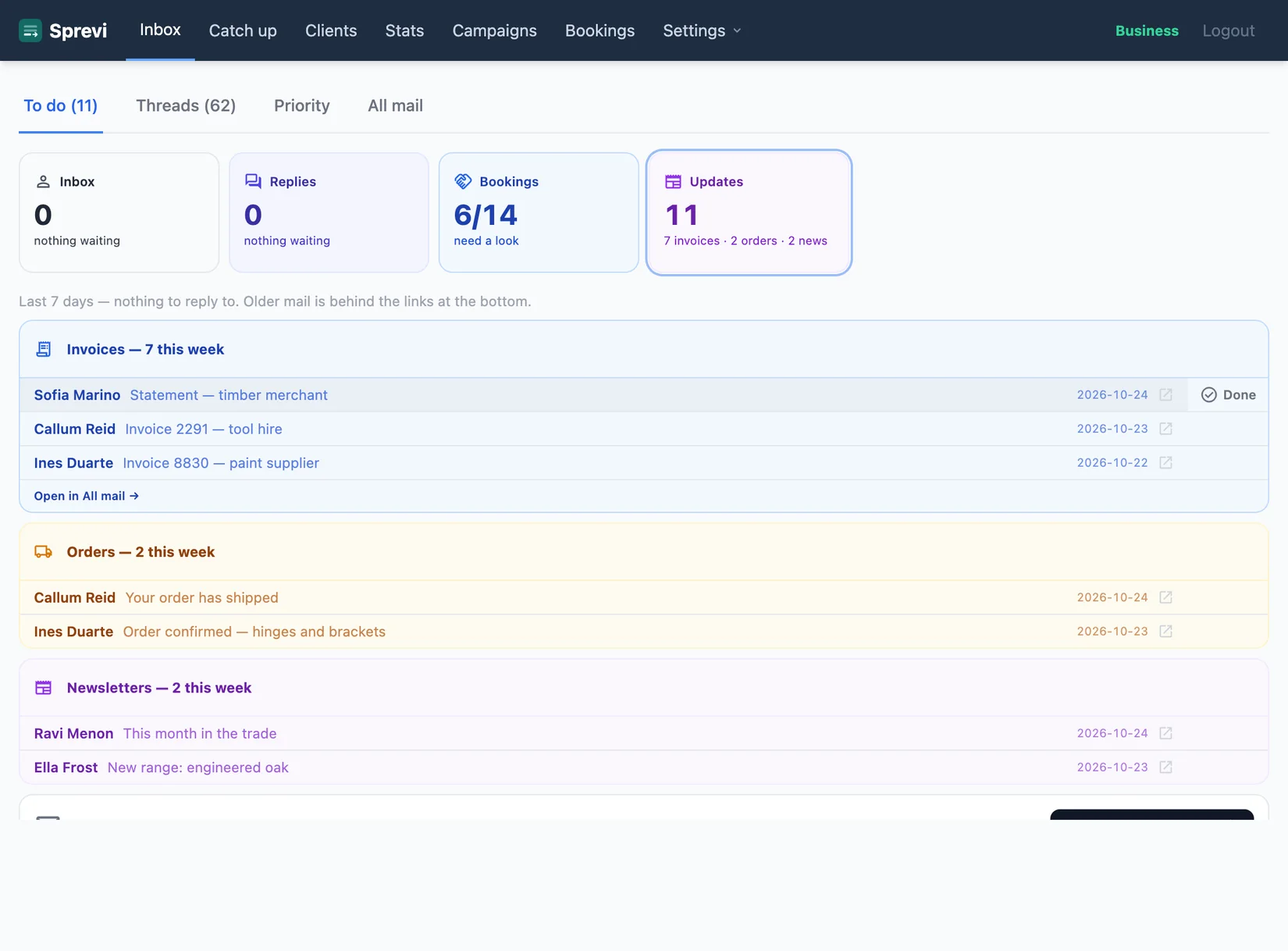Click the Inbox card person icon
The image size is (1288, 951).
coord(43,181)
